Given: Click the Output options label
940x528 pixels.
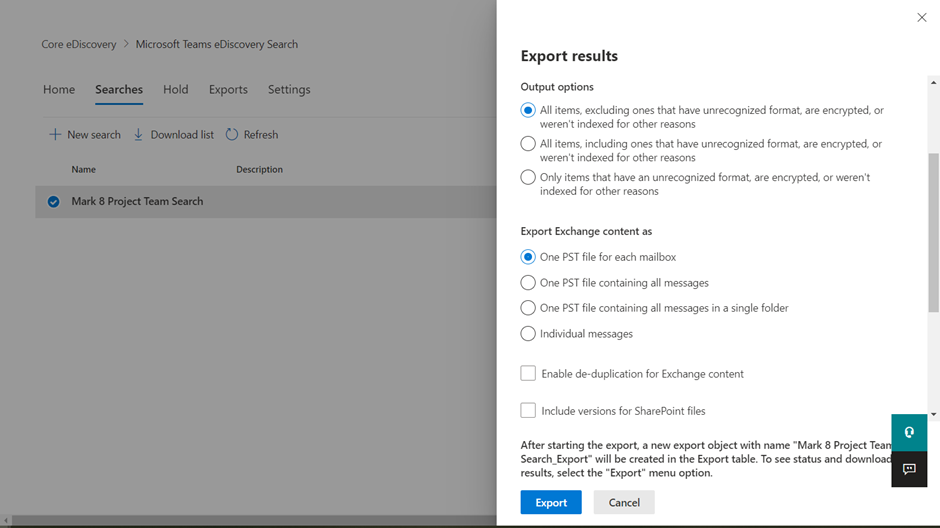Looking at the screenshot, I should click(x=557, y=87).
